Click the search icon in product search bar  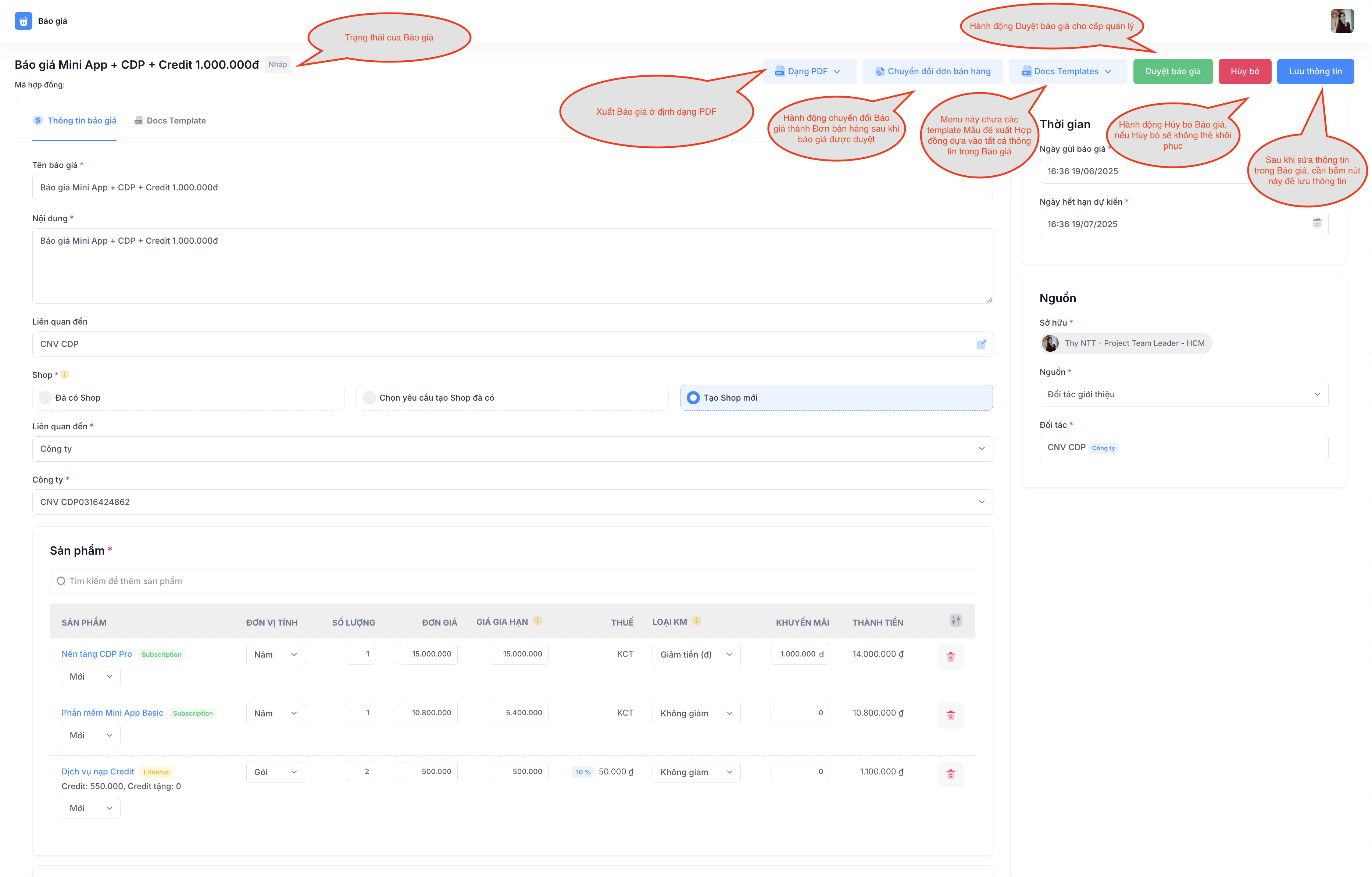tap(61, 581)
